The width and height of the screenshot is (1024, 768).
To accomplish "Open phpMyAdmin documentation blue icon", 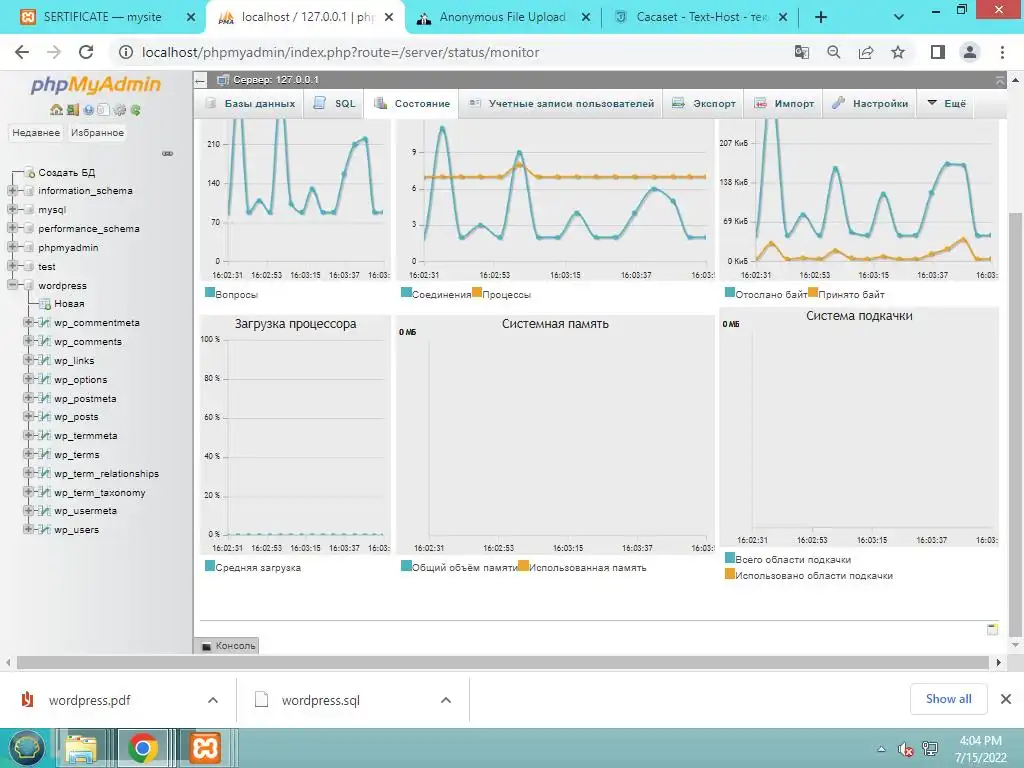I will 88,110.
